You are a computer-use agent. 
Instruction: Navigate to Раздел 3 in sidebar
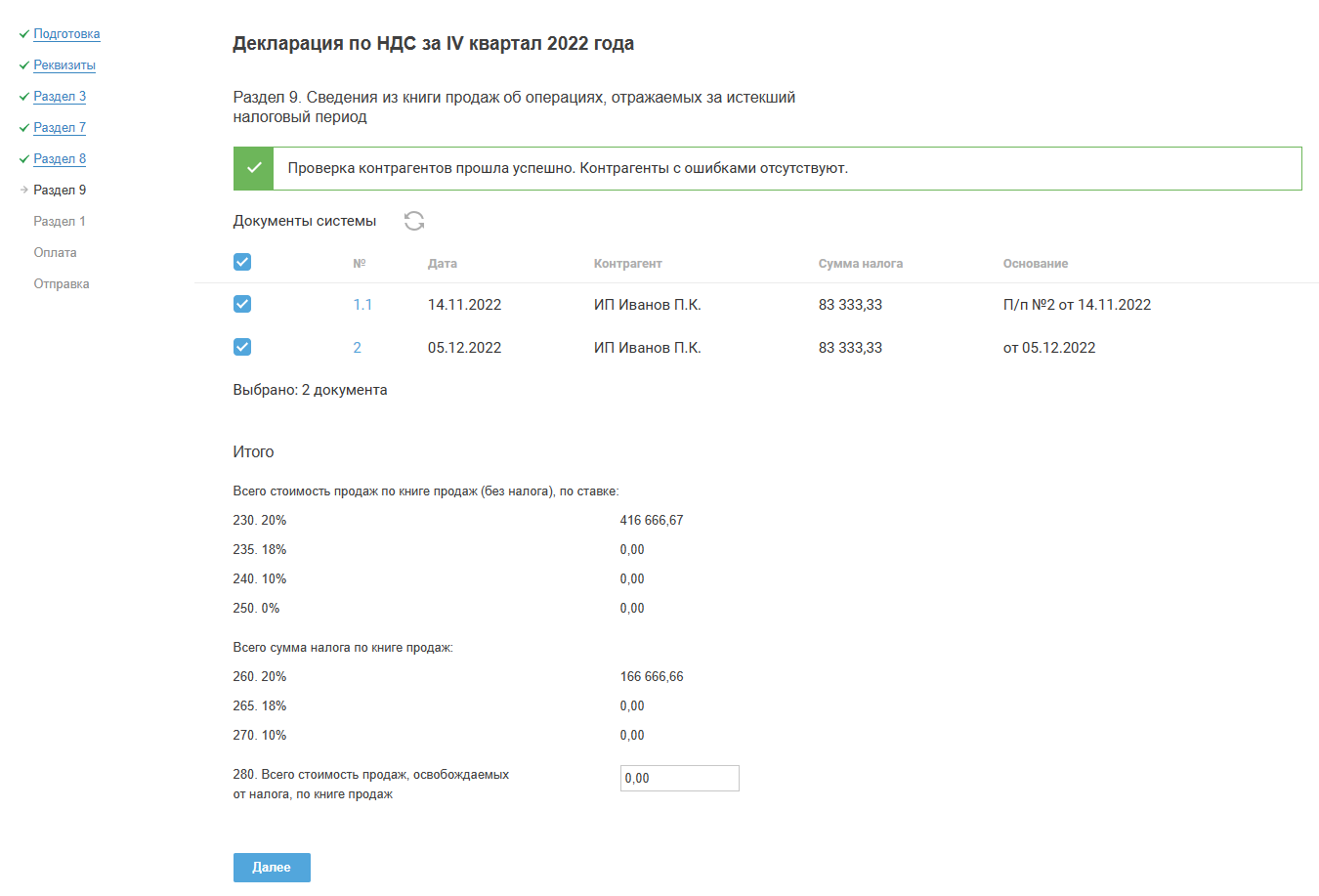pyautogui.click(x=60, y=97)
